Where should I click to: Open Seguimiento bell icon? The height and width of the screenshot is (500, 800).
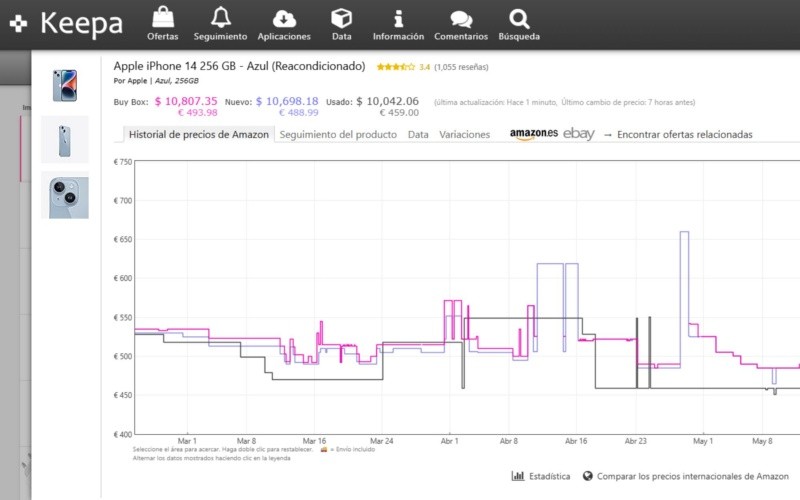[220, 18]
